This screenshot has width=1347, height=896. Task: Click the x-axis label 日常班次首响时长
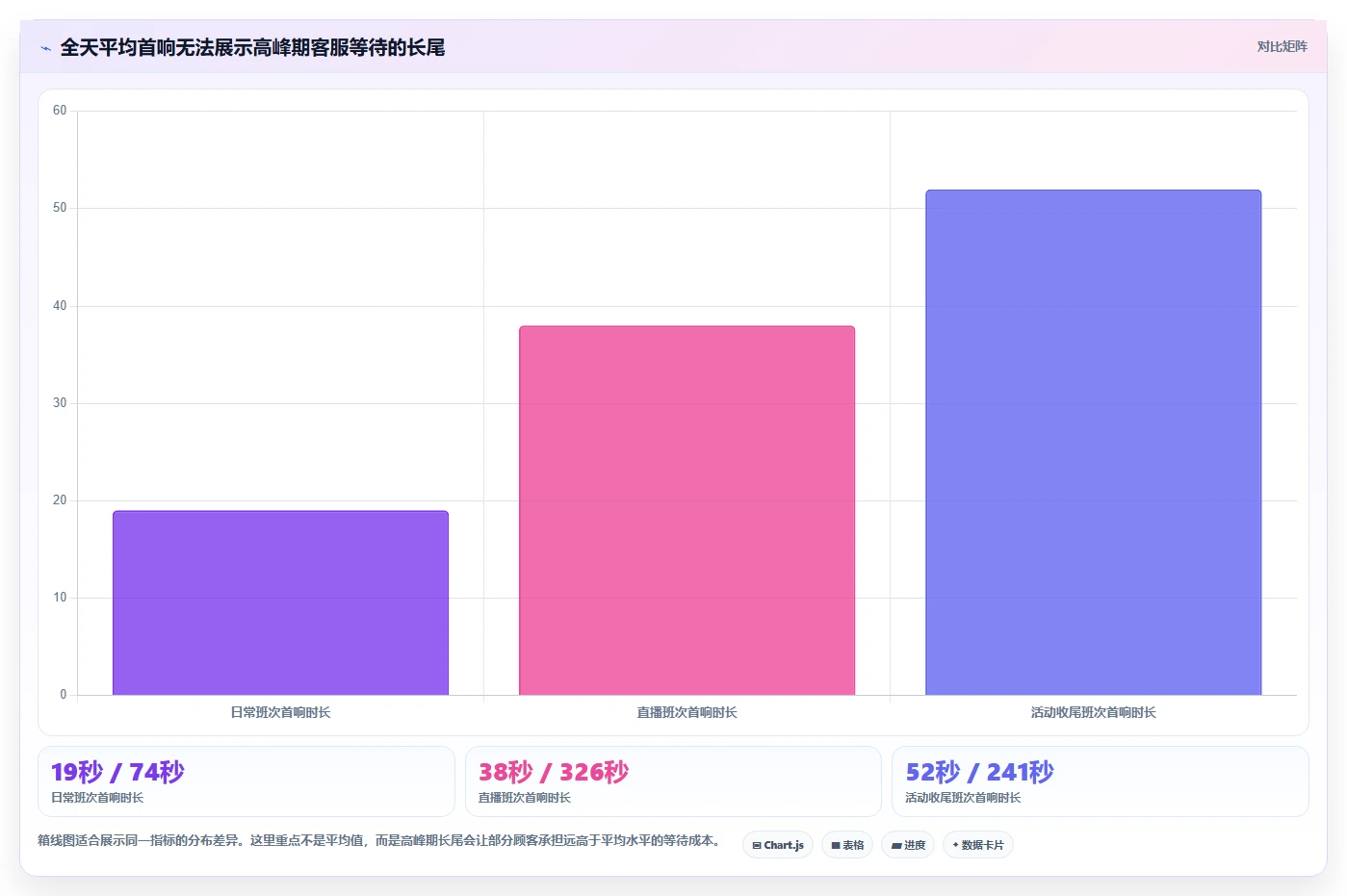(280, 712)
